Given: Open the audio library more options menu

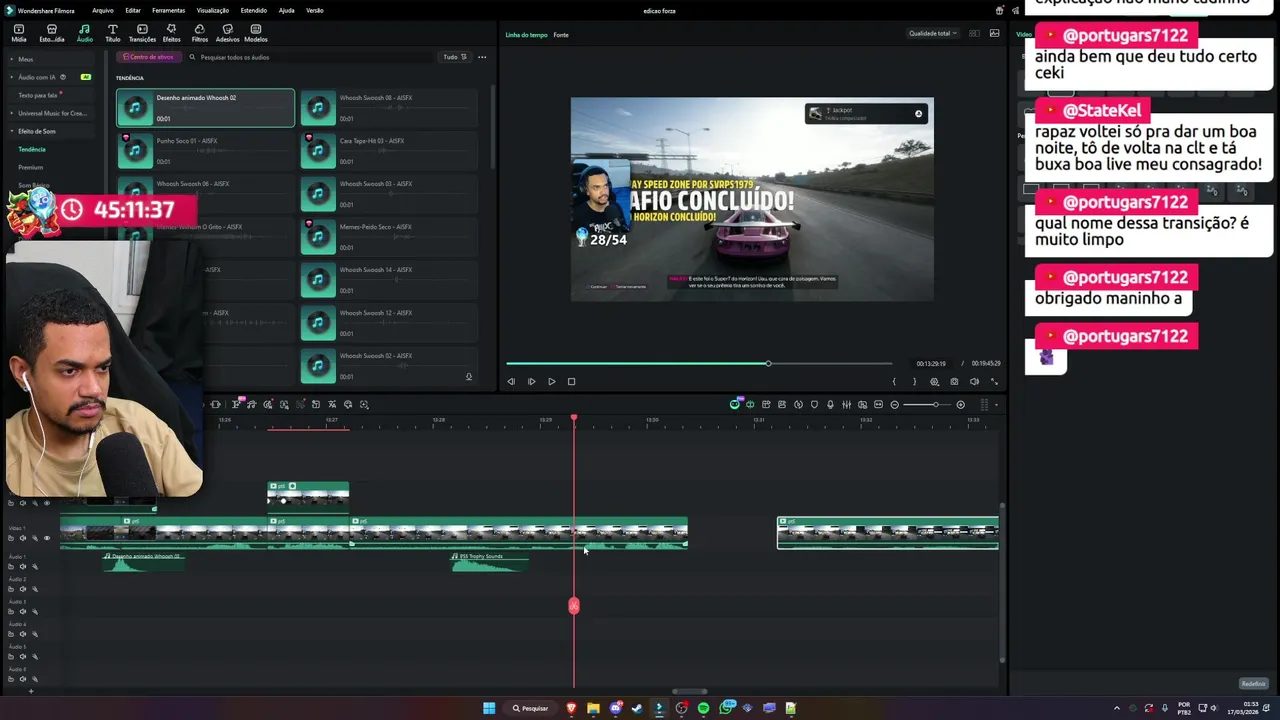Looking at the screenshot, I should click(x=482, y=57).
